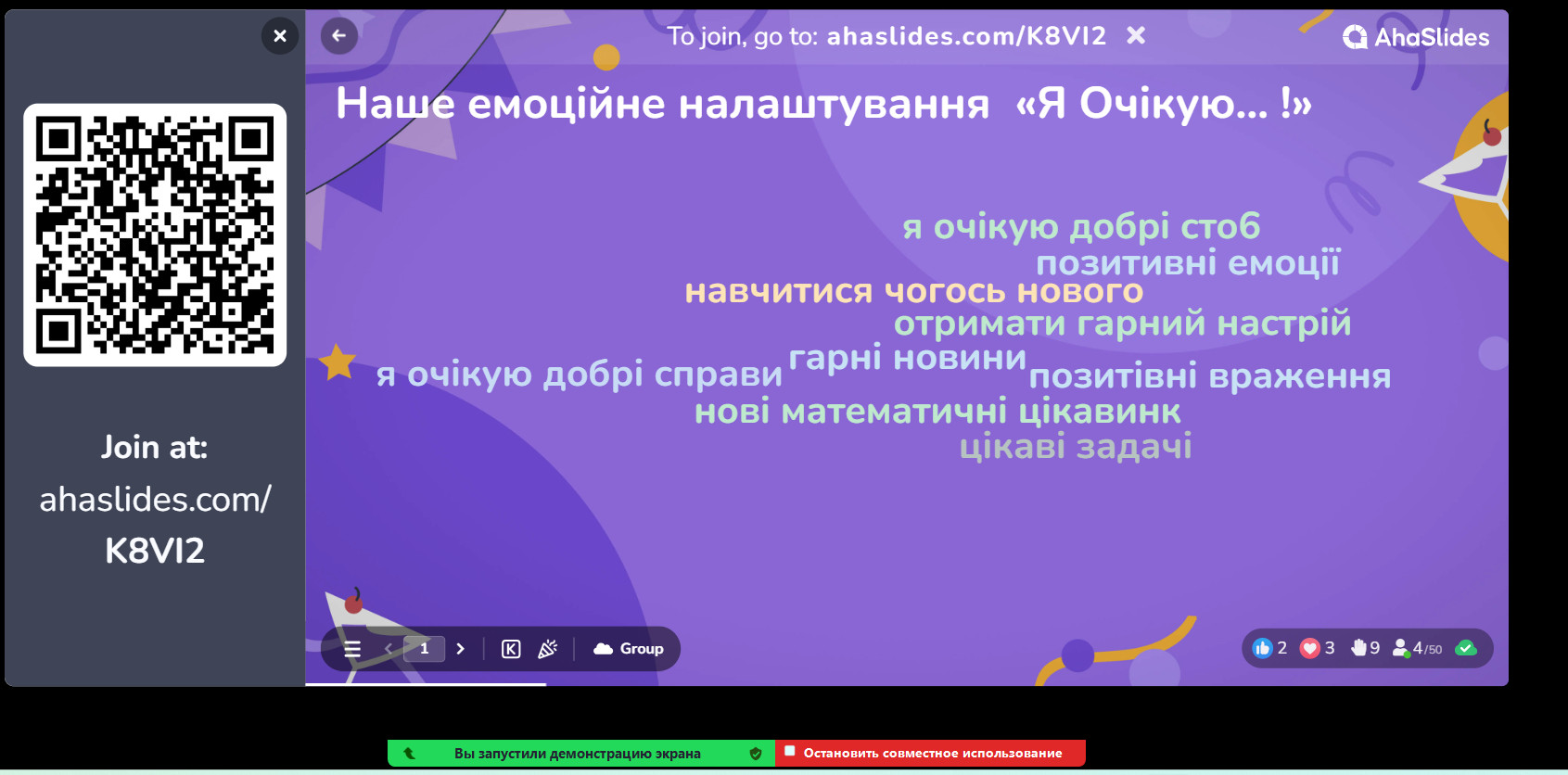The width and height of the screenshot is (1568, 775).
Task: Advance to the next slide
Action: 460,649
